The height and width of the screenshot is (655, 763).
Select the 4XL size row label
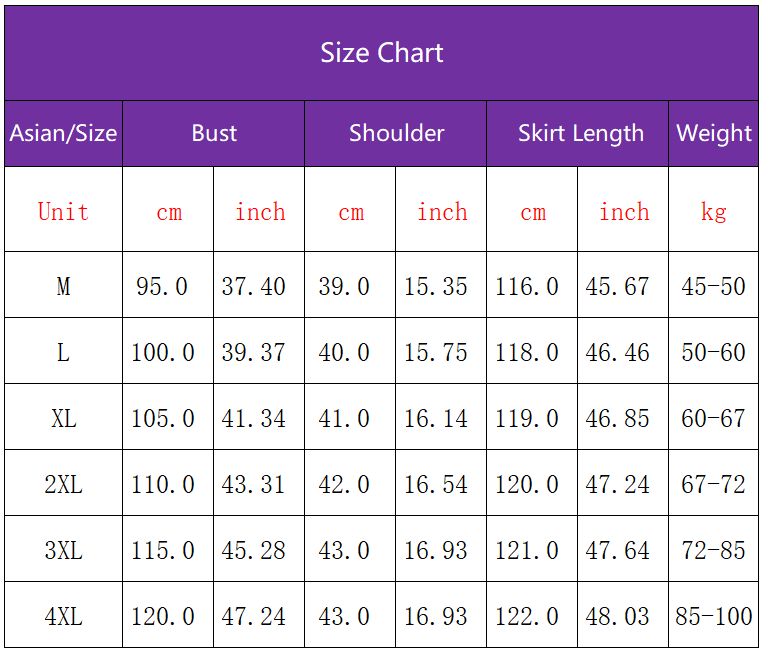point(63,617)
